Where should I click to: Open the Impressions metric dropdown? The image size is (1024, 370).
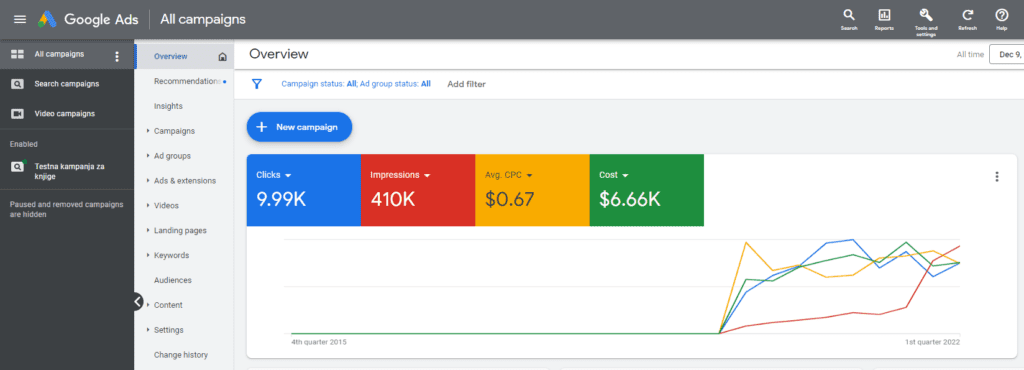tap(427, 176)
